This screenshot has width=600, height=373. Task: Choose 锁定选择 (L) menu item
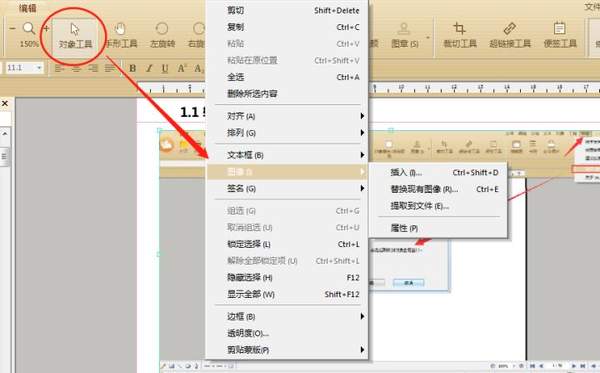pos(287,244)
